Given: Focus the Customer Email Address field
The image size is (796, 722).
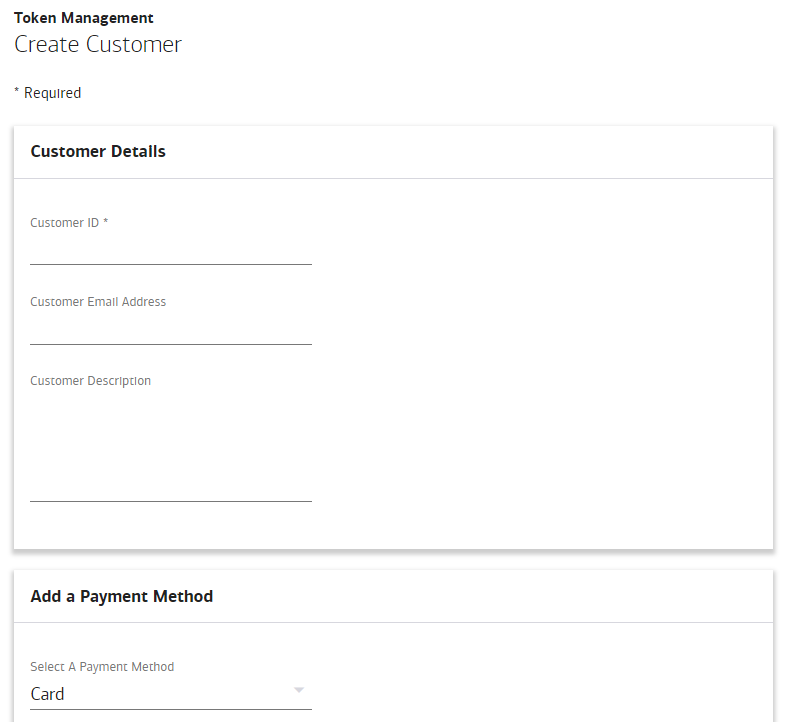Looking at the screenshot, I should [170, 330].
